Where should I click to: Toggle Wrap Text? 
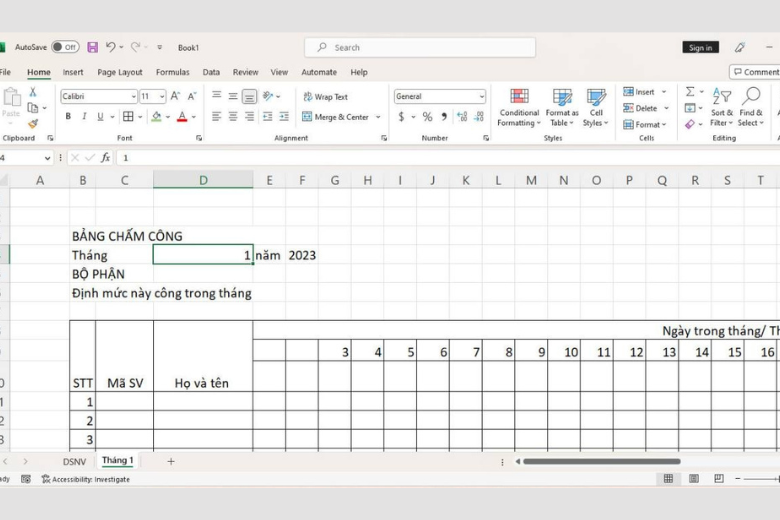coord(325,97)
